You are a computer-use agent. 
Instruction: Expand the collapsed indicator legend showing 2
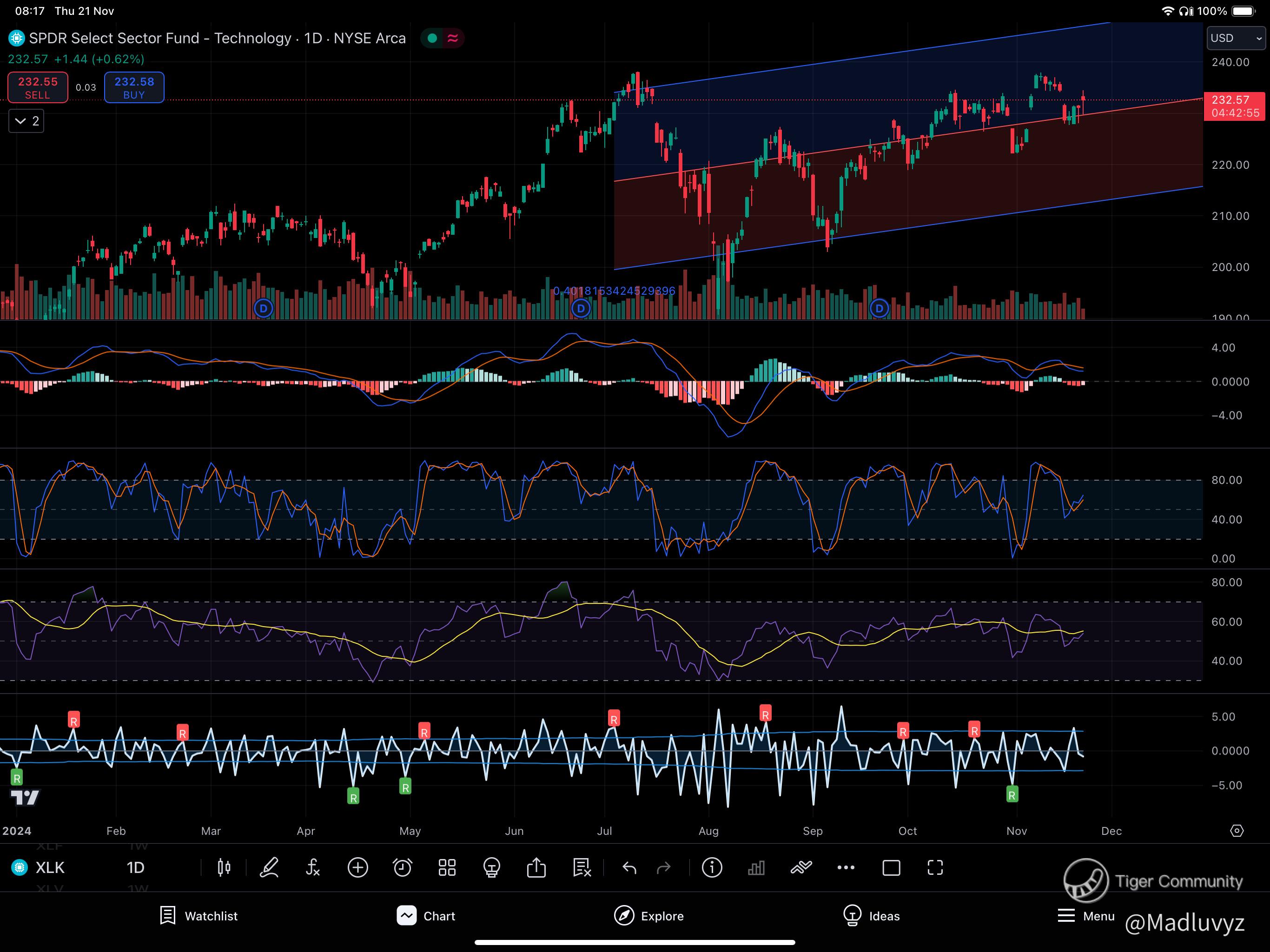tap(26, 121)
